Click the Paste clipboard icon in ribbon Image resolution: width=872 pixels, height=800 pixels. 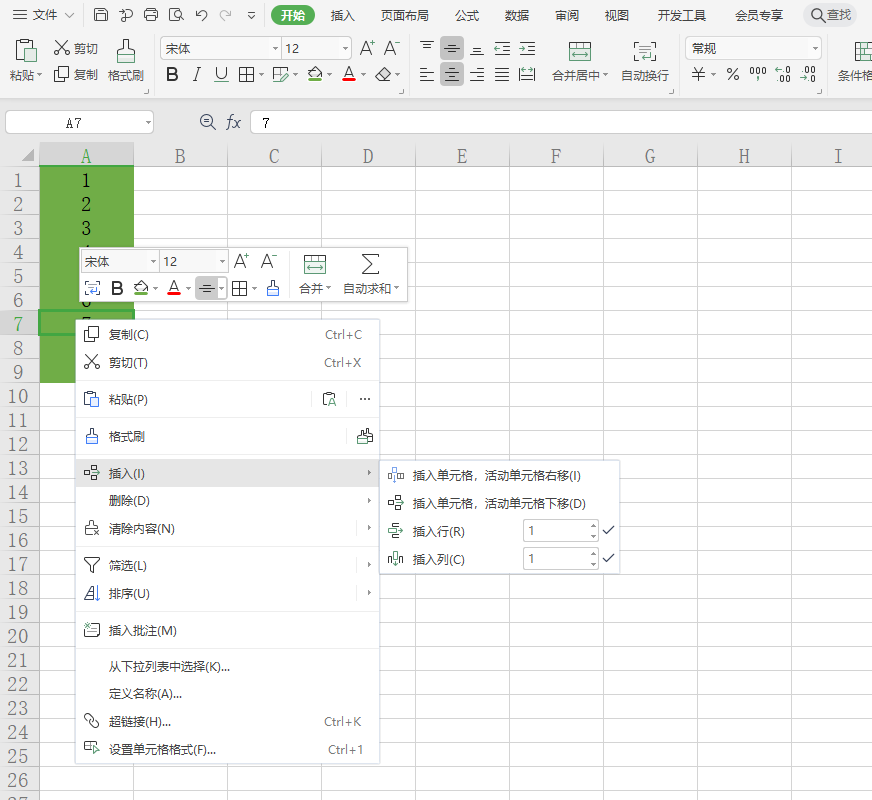click(x=26, y=50)
